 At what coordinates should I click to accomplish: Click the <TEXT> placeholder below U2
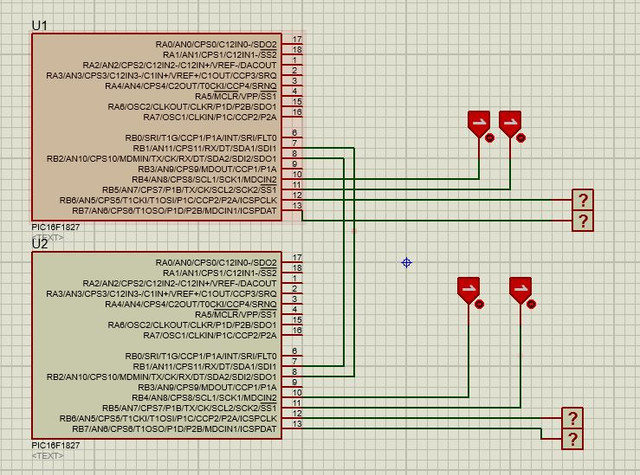(48, 455)
